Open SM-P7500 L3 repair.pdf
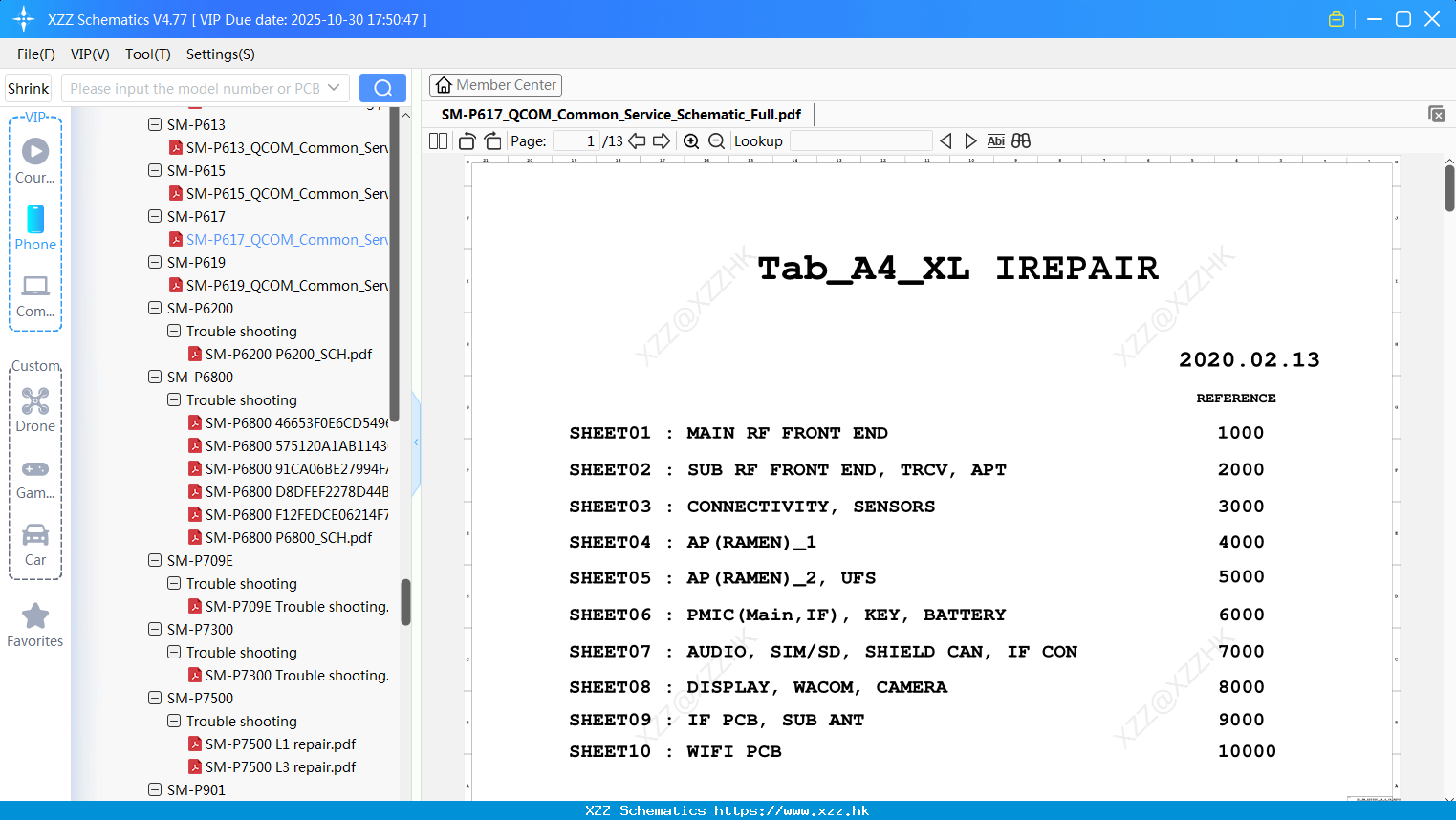The width and height of the screenshot is (1456, 820). point(272,766)
